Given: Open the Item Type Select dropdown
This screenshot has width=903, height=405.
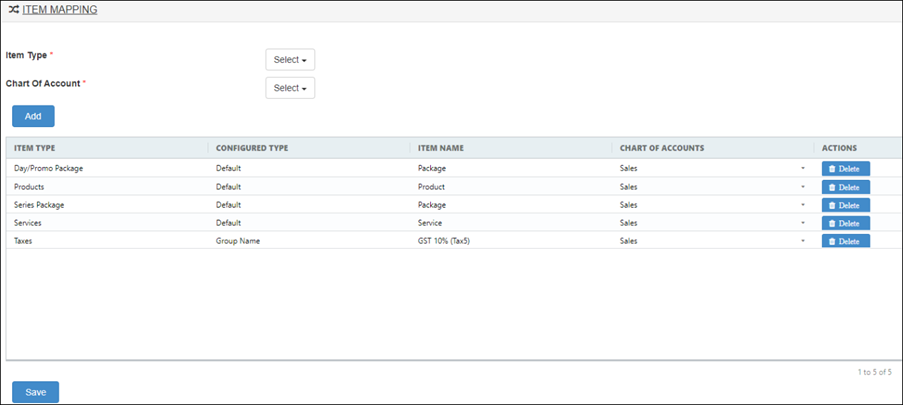Looking at the screenshot, I should 290,60.
